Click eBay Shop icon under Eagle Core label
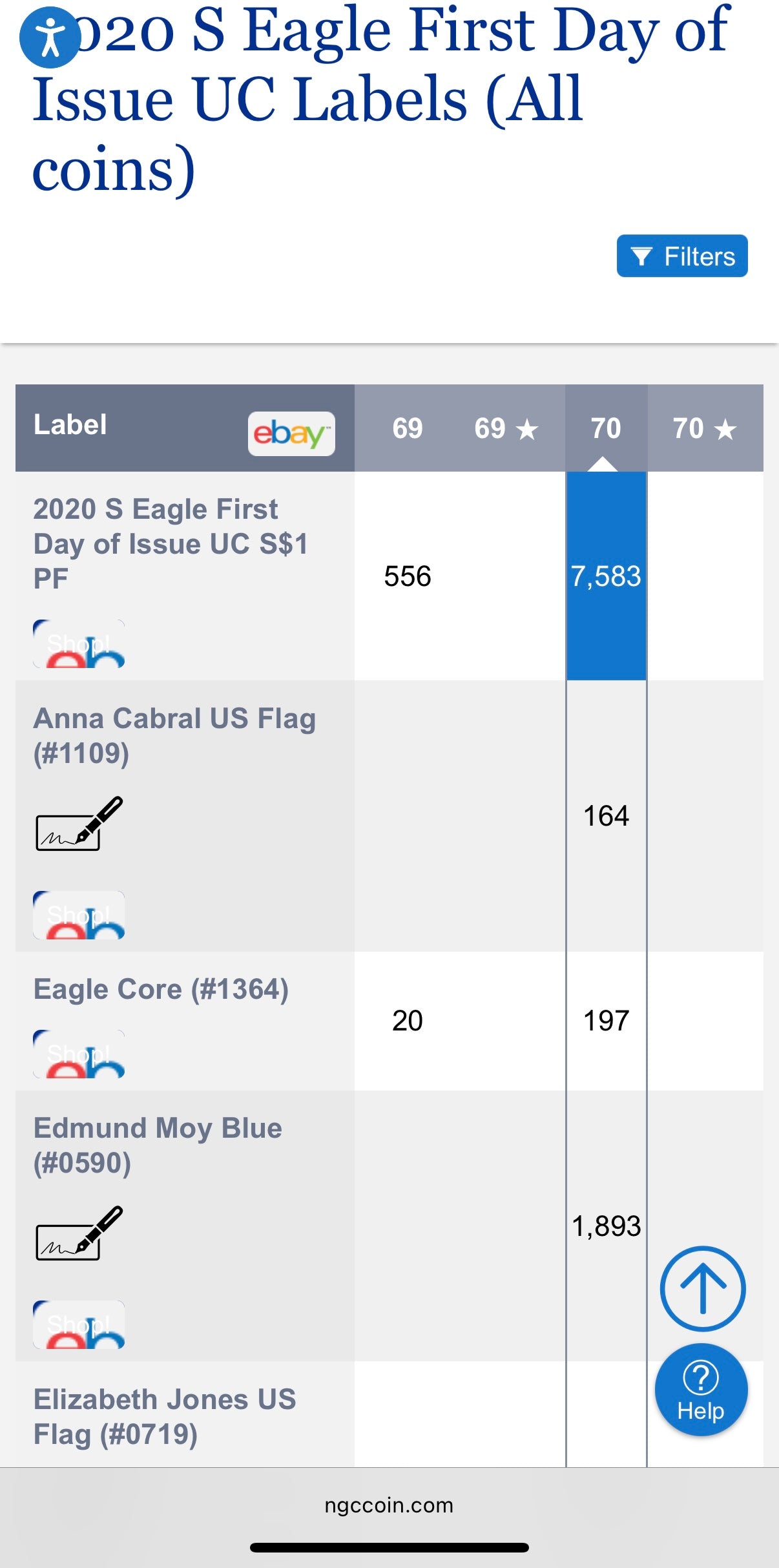This screenshot has width=779, height=1568. tap(79, 1054)
